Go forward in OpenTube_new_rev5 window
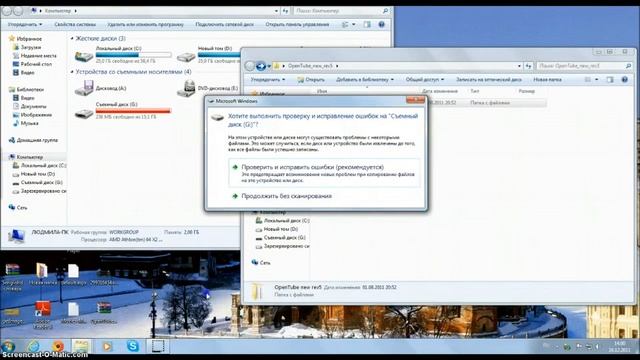 click(261, 66)
